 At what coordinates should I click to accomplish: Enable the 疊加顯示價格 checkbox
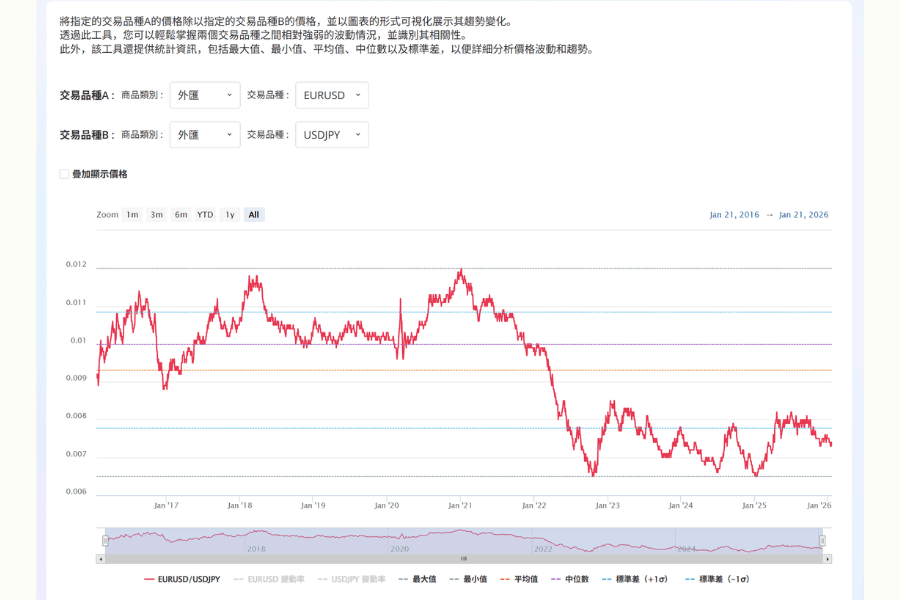click(64, 174)
